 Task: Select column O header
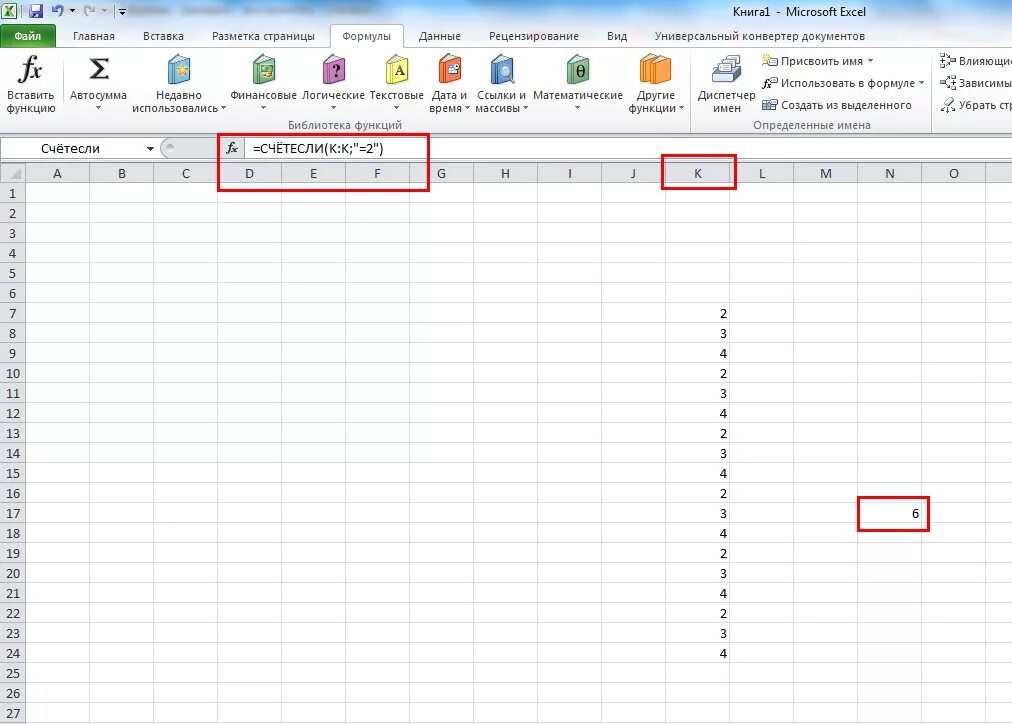click(x=953, y=173)
